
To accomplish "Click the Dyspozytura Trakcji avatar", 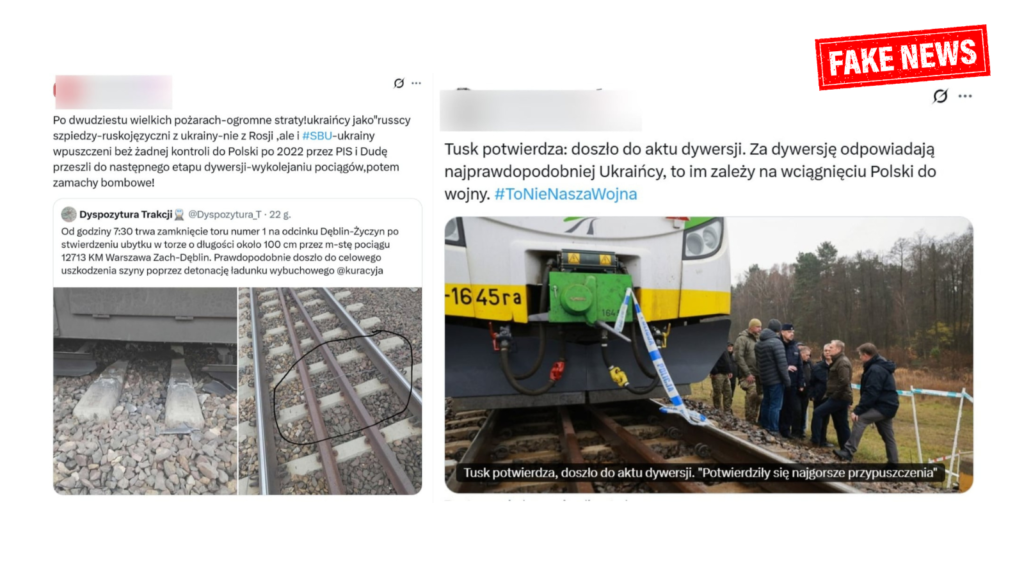I will coord(69,214).
